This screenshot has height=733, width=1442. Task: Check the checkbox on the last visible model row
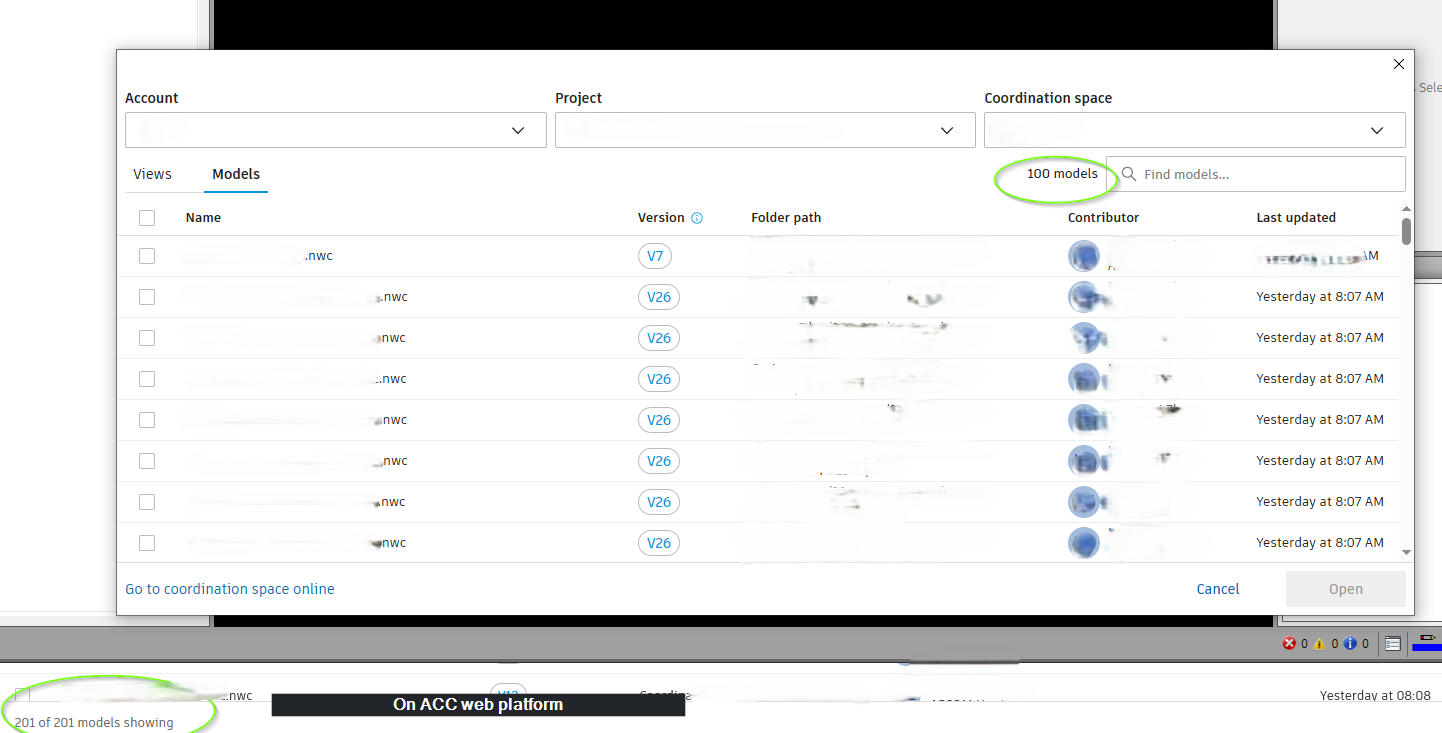click(147, 542)
